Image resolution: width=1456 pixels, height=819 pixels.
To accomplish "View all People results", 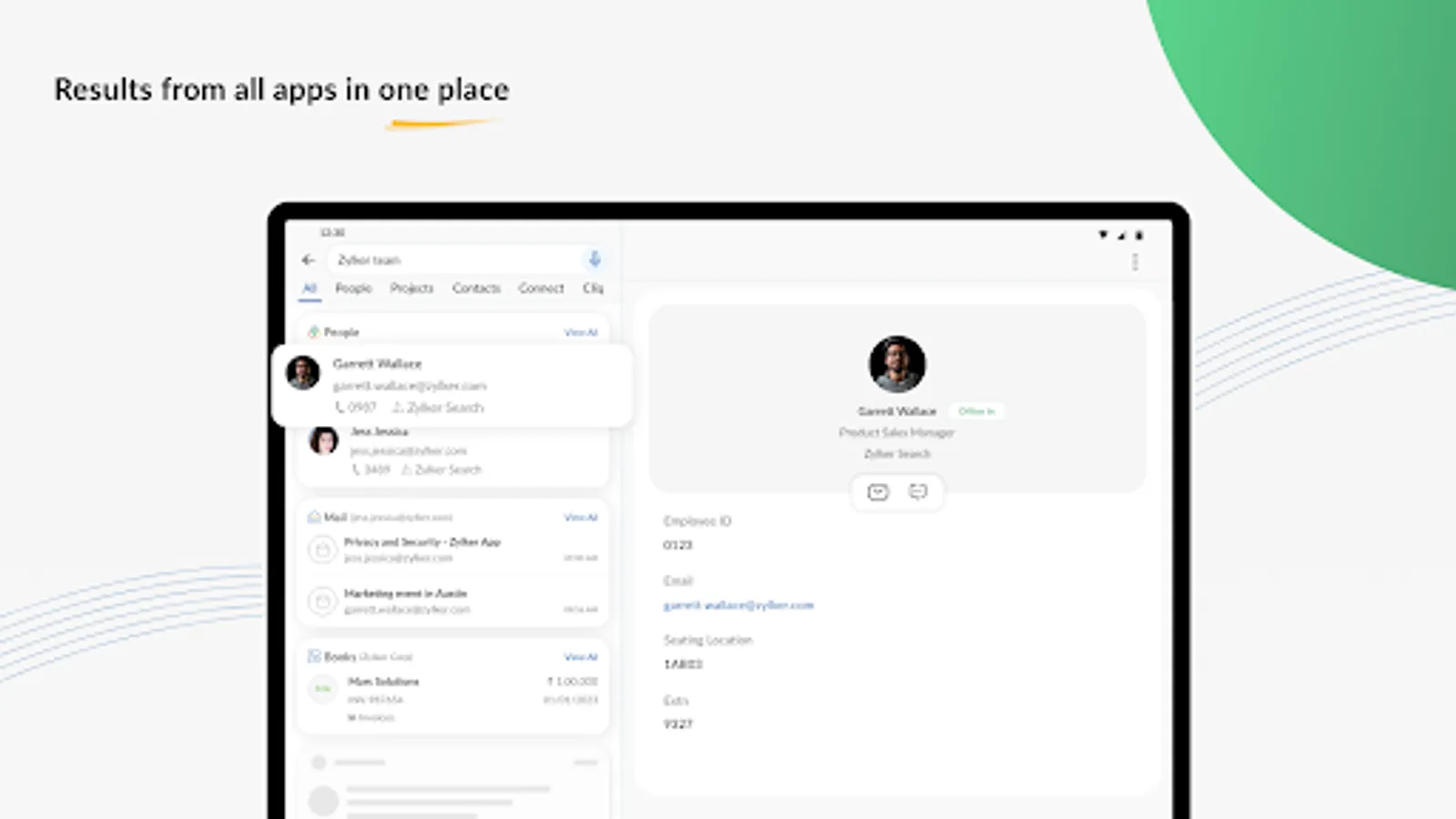I will 581,333.
